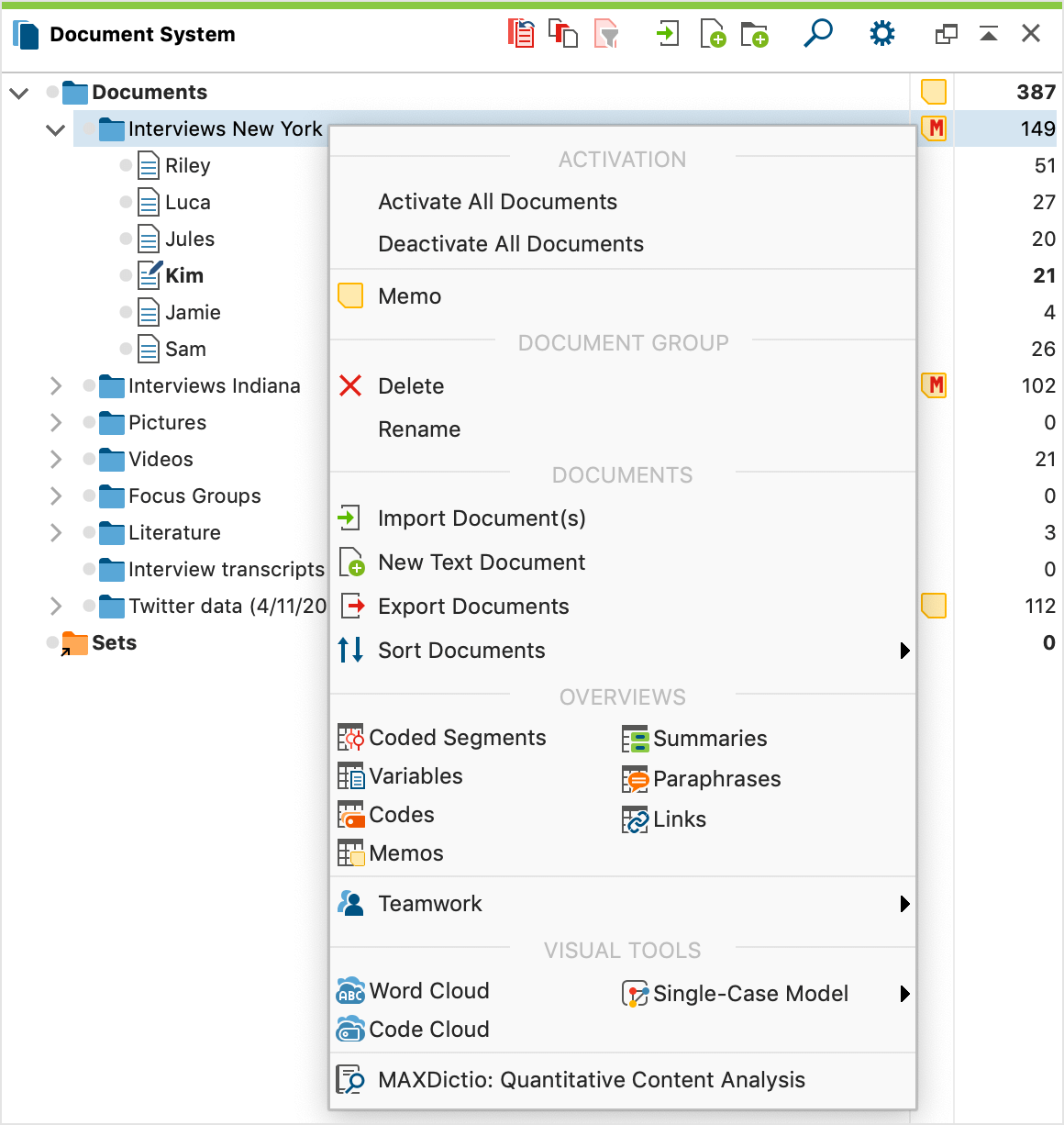Viewport: 1064px width, 1125px height.
Task: Undock the Document System window
Action: (946, 34)
